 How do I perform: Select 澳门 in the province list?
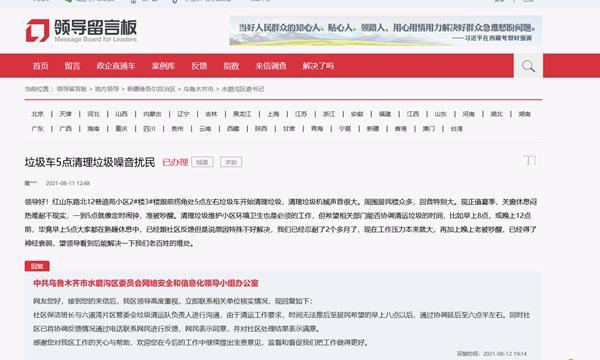429,129
